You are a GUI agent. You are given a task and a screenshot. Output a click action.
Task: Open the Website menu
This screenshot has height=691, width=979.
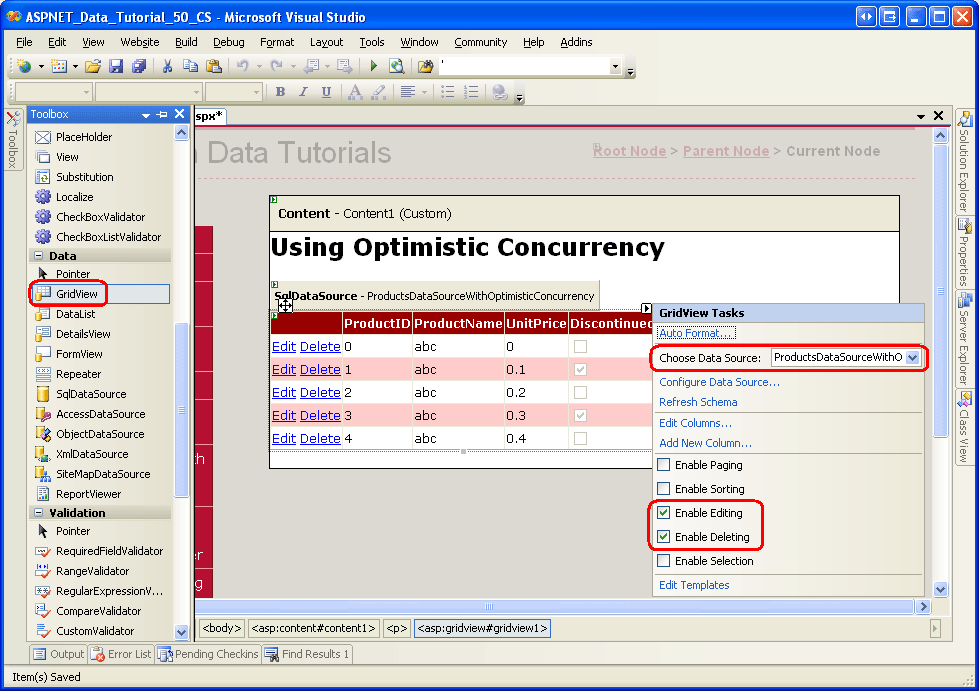point(139,42)
